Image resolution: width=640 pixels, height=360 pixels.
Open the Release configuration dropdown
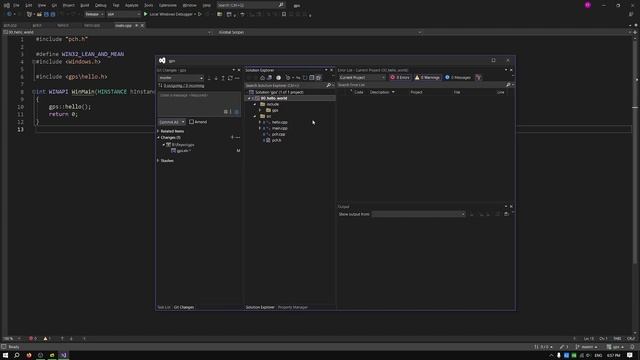94,14
